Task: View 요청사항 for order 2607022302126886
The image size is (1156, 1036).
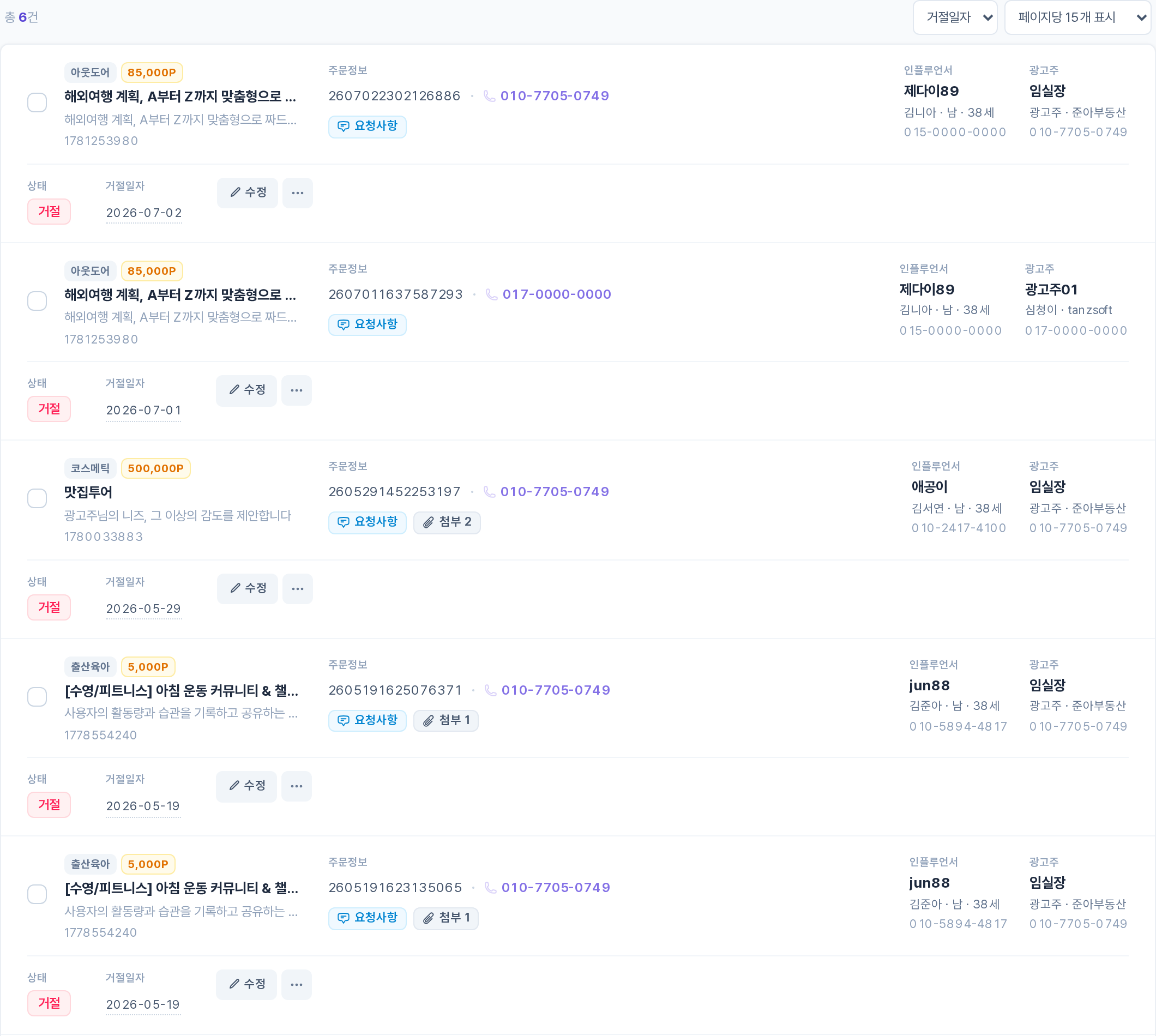Action: click(367, 126)
